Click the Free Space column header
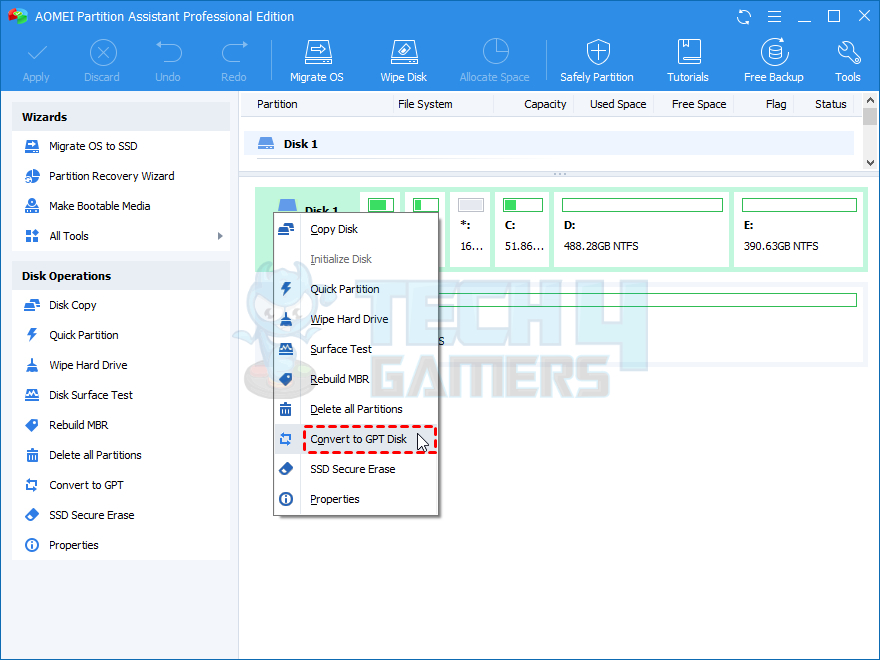The height and width of the screenshot is (660, 880). click(699, 104)
